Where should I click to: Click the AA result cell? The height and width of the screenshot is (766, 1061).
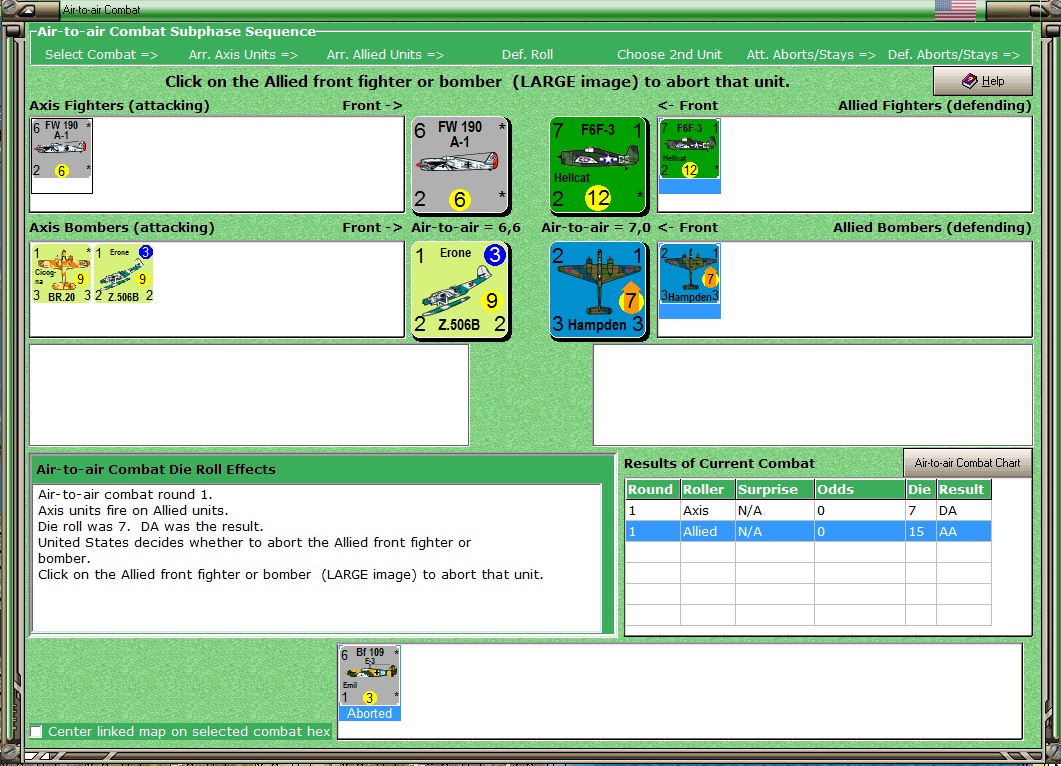coord(964,532)
